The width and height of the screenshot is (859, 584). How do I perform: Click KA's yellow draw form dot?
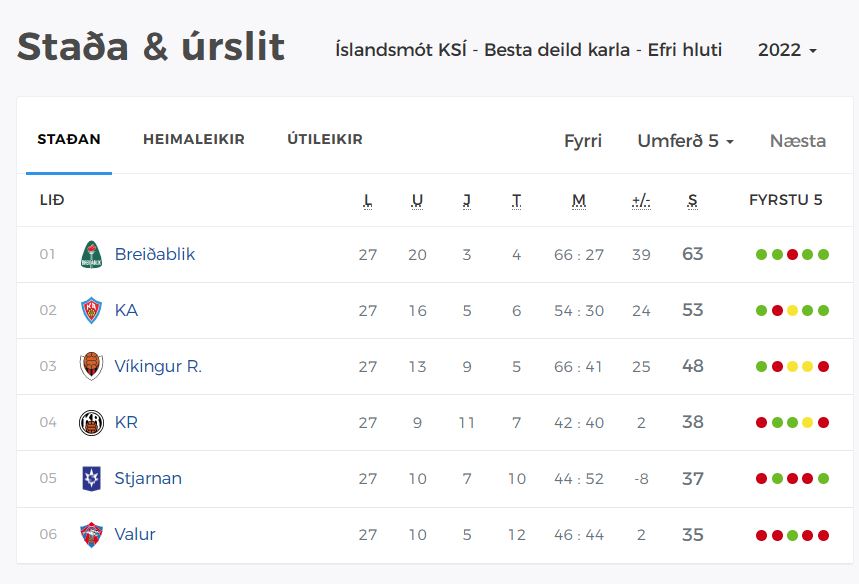click(x=792, y=311)
